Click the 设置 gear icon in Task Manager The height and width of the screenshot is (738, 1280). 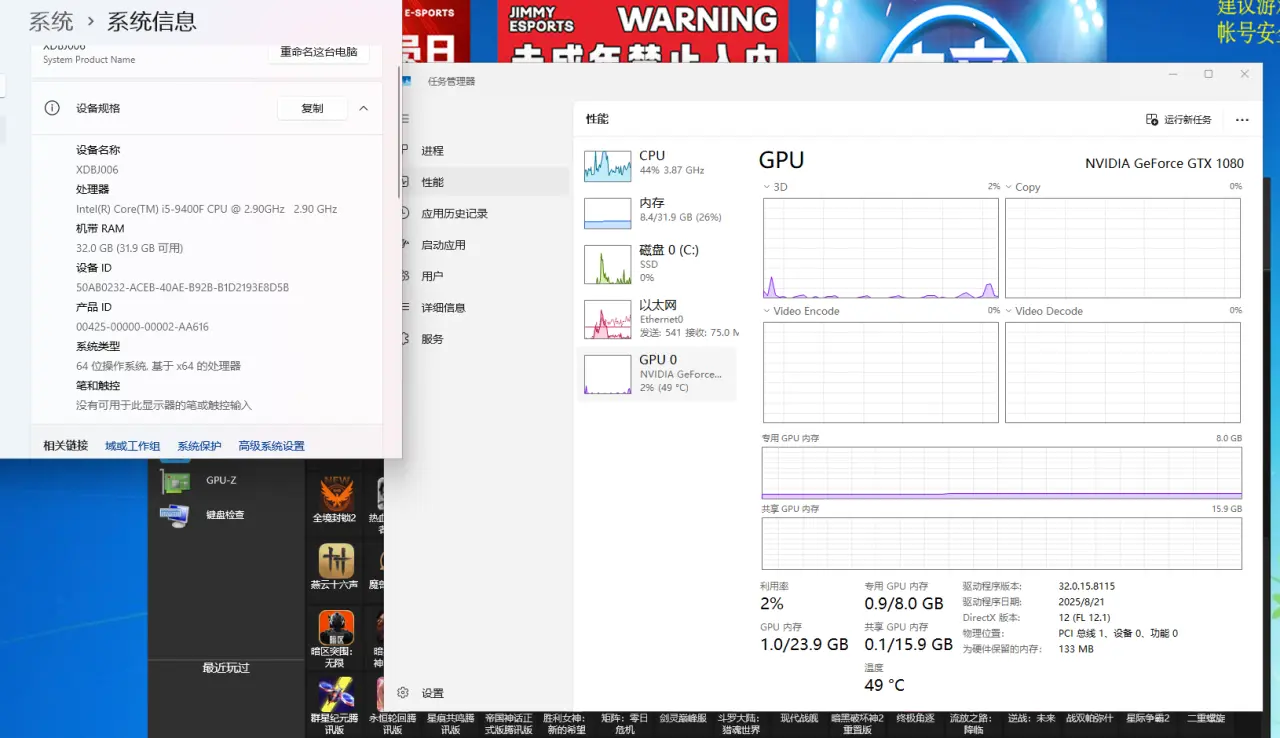pyautogui.click(x=403, y=692)
